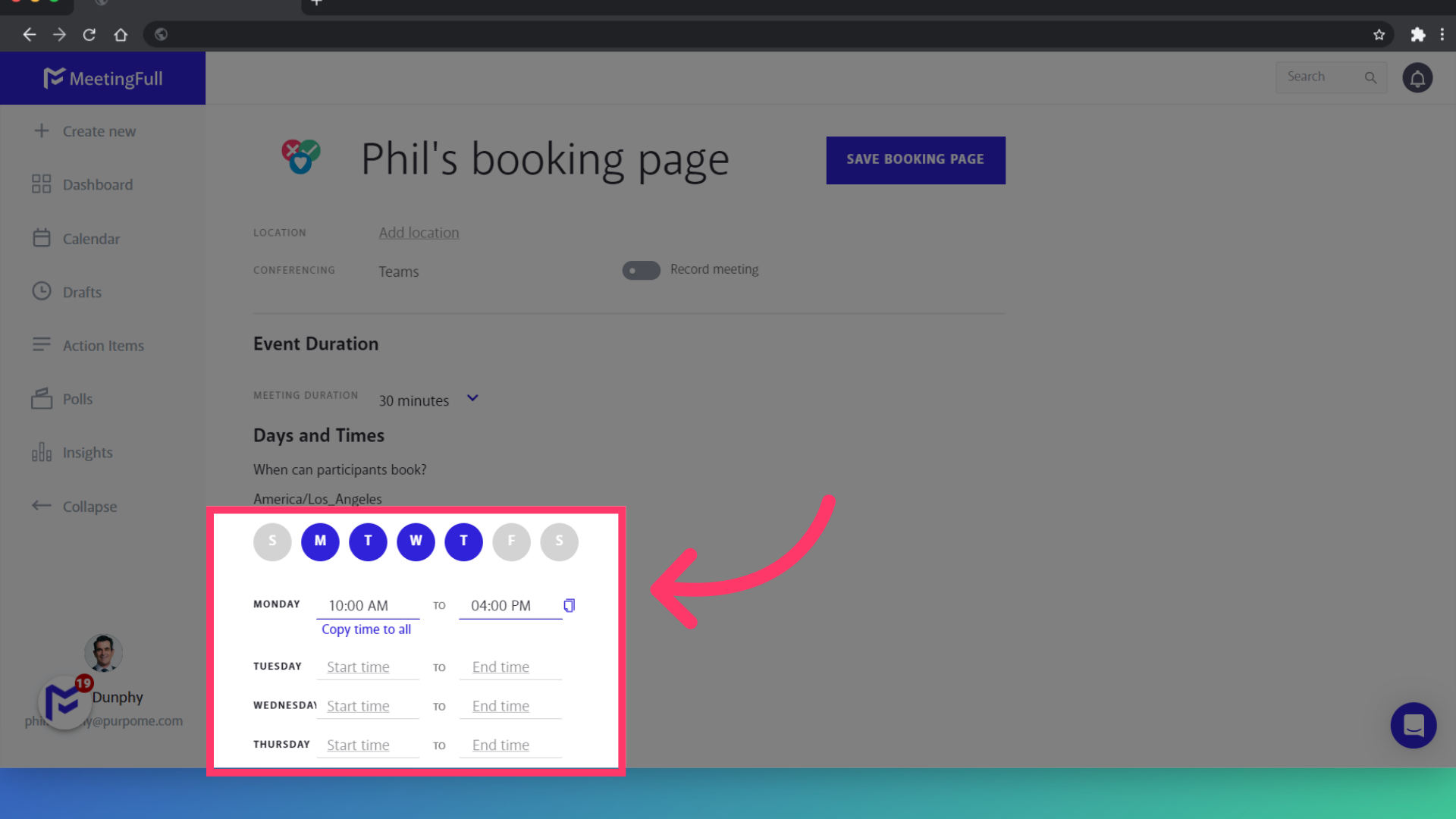Click the Notifications bell icon
Screen dimensions: 1456x819
point(1417,78)
